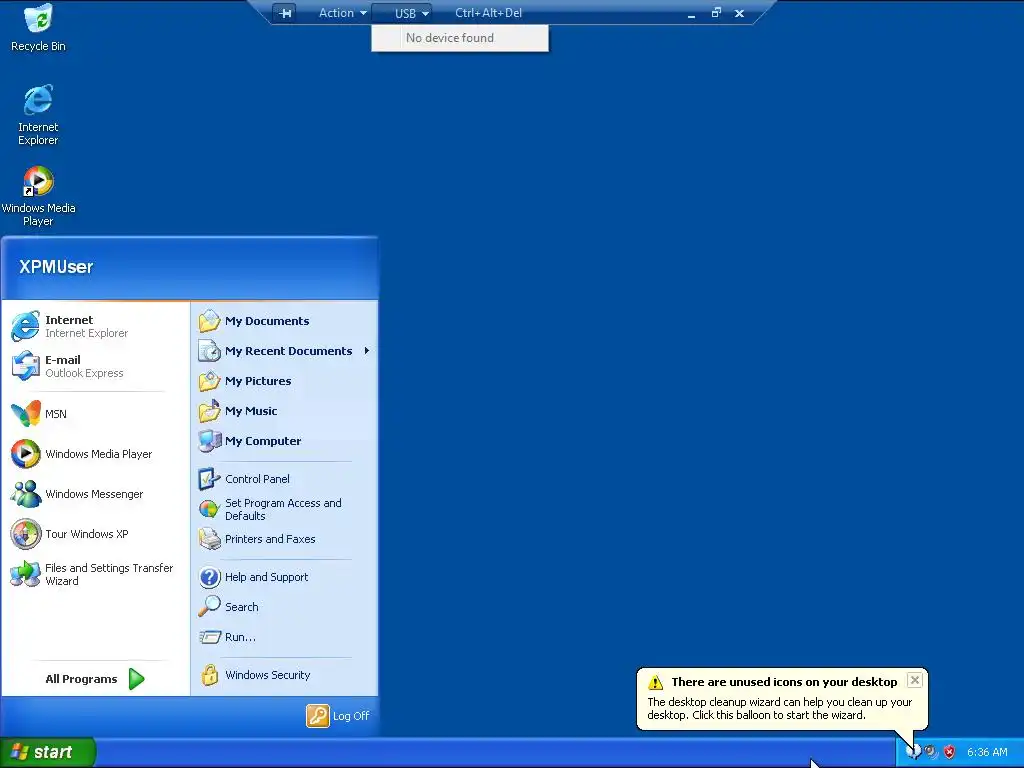
Task: Open Tour Windows XP
Action: [95, 534]
